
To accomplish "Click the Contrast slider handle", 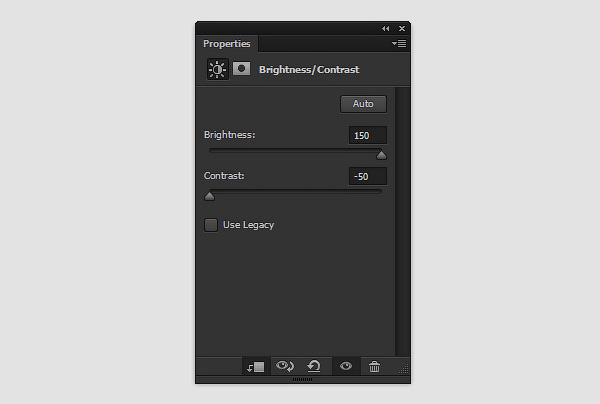I will click(209, 196).
